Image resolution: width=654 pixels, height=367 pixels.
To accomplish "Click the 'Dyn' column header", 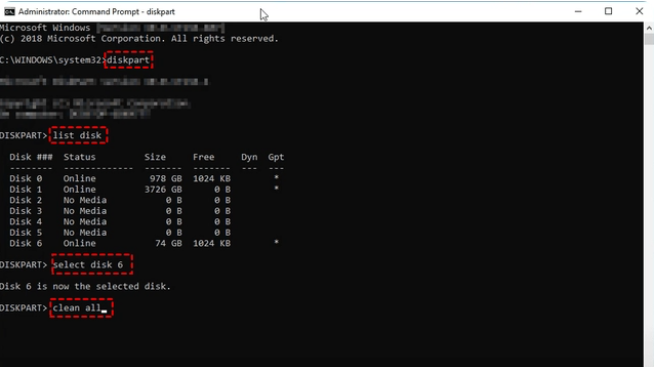I will [249, 157].
